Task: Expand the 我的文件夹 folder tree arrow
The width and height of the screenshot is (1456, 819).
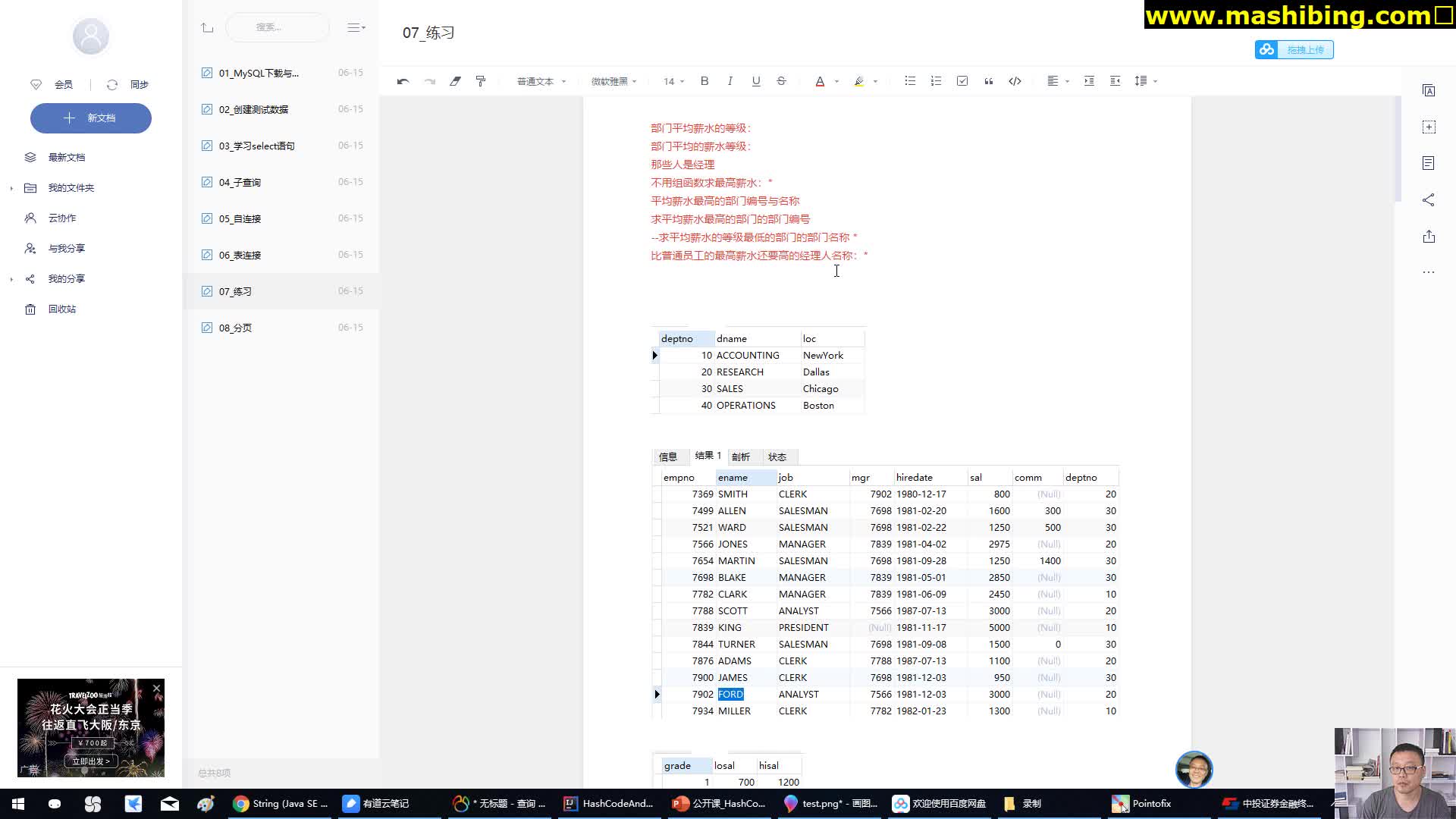Action: (x=11, y=188)
